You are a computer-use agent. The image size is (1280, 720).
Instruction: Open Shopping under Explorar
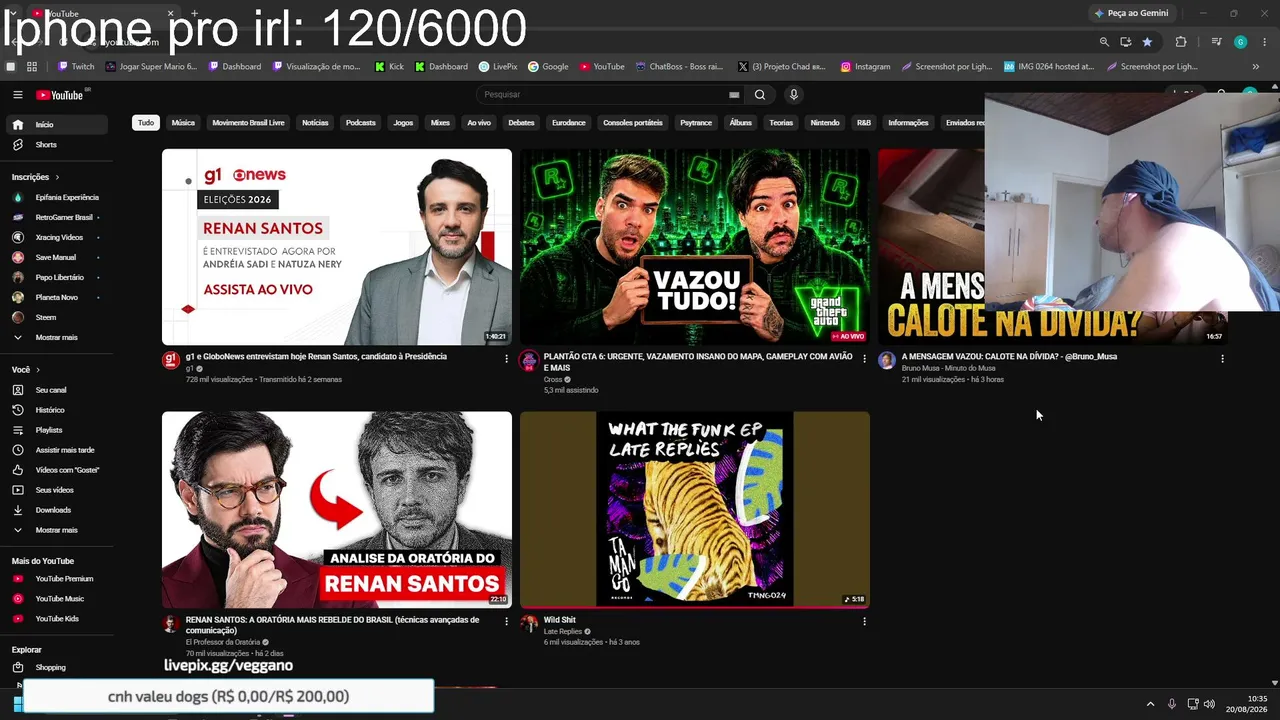pos(56,668)
